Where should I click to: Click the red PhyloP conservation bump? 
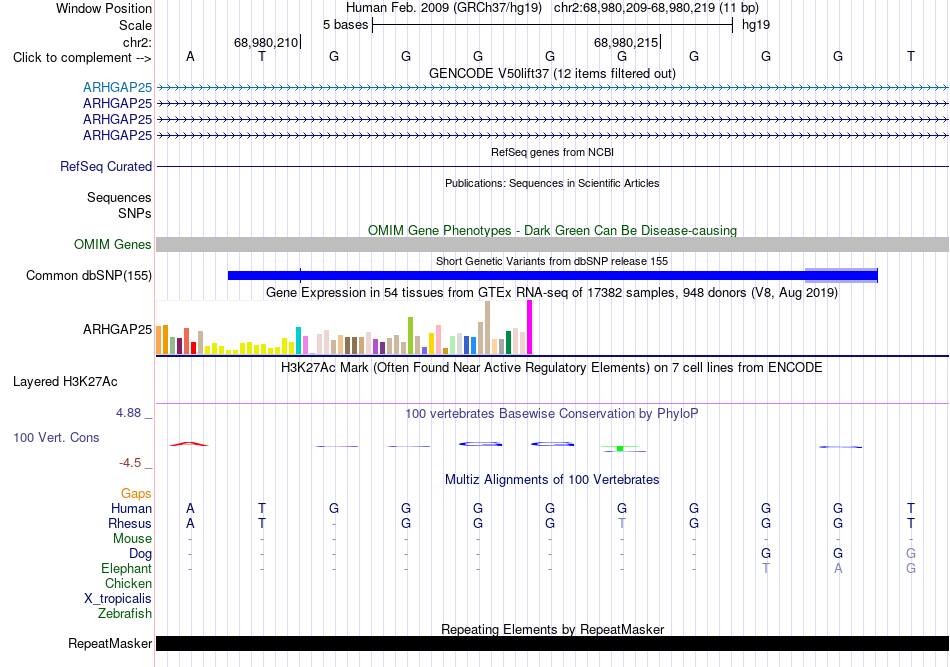point(189,444)
